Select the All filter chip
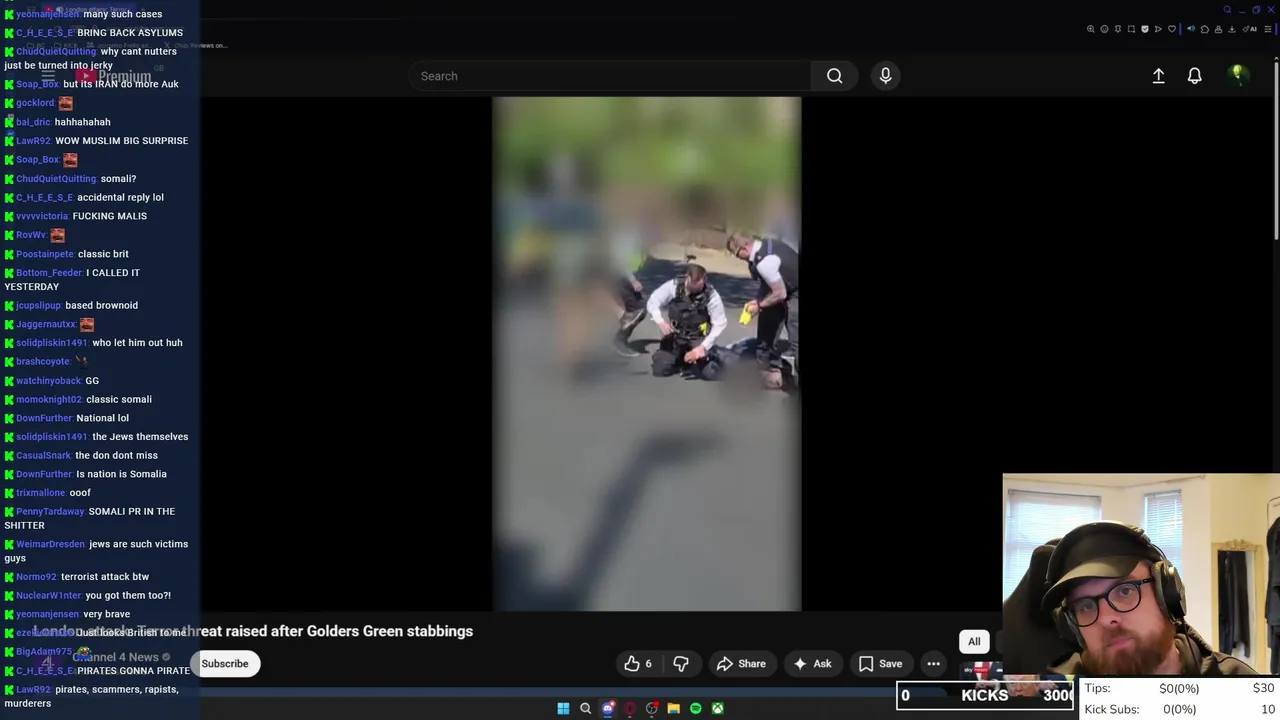The image size is (1280, 720). coord(974,642)
